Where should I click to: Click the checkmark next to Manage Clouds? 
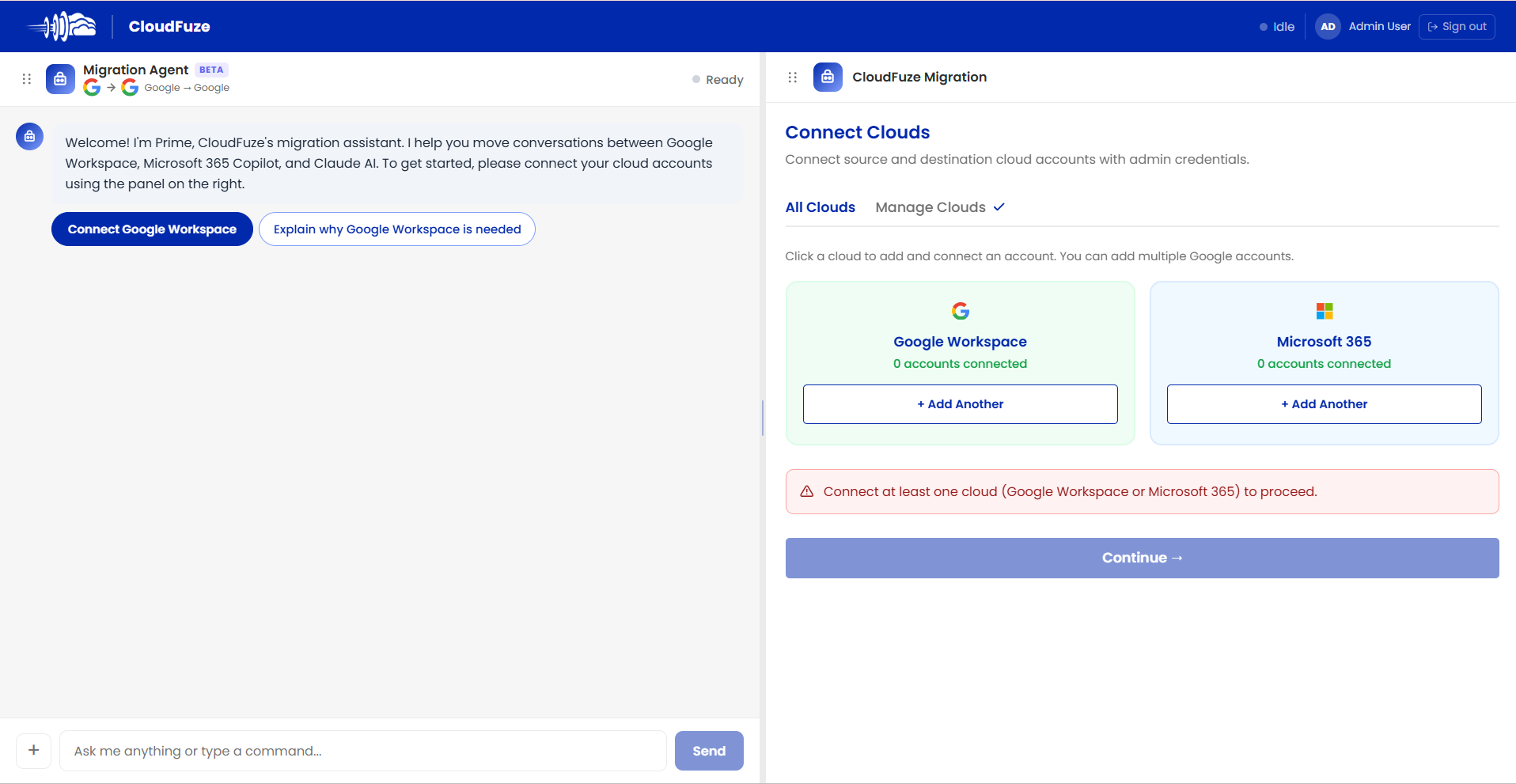[x=999, y=207]
